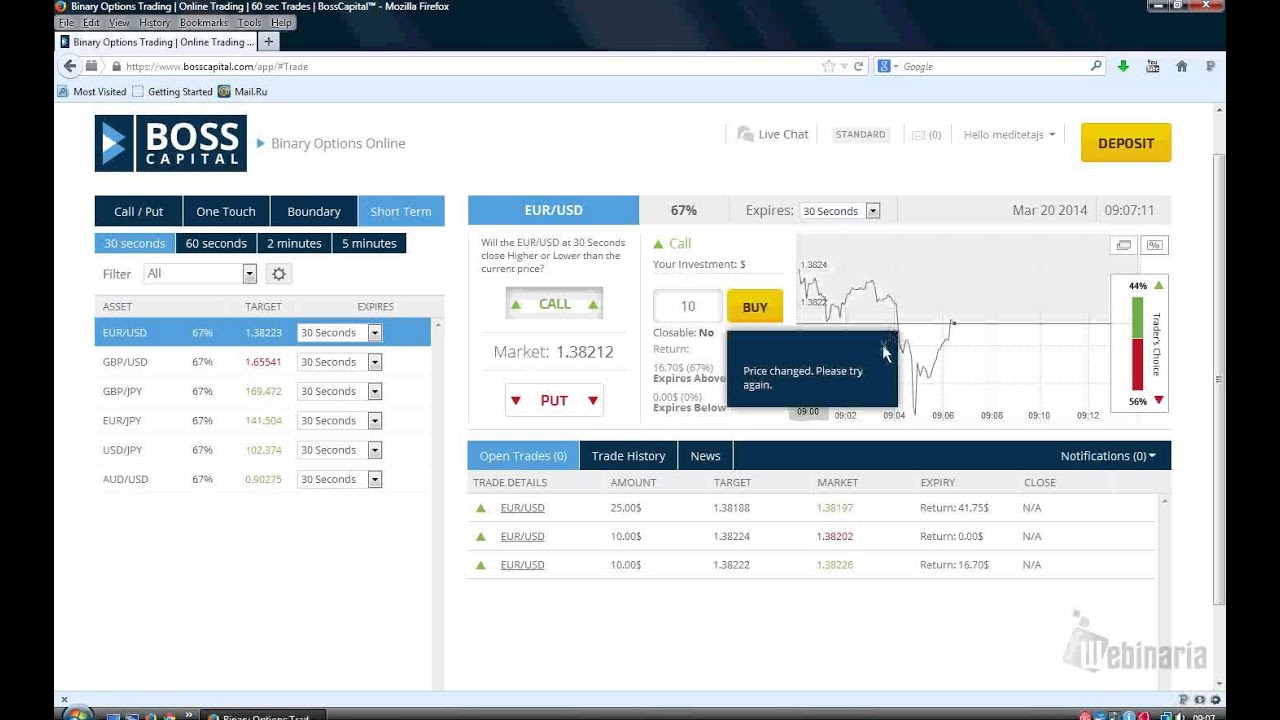Screen dimensions: 1280x720
Task: Click the search magnifier in Google box
Action: (1096, 66)
